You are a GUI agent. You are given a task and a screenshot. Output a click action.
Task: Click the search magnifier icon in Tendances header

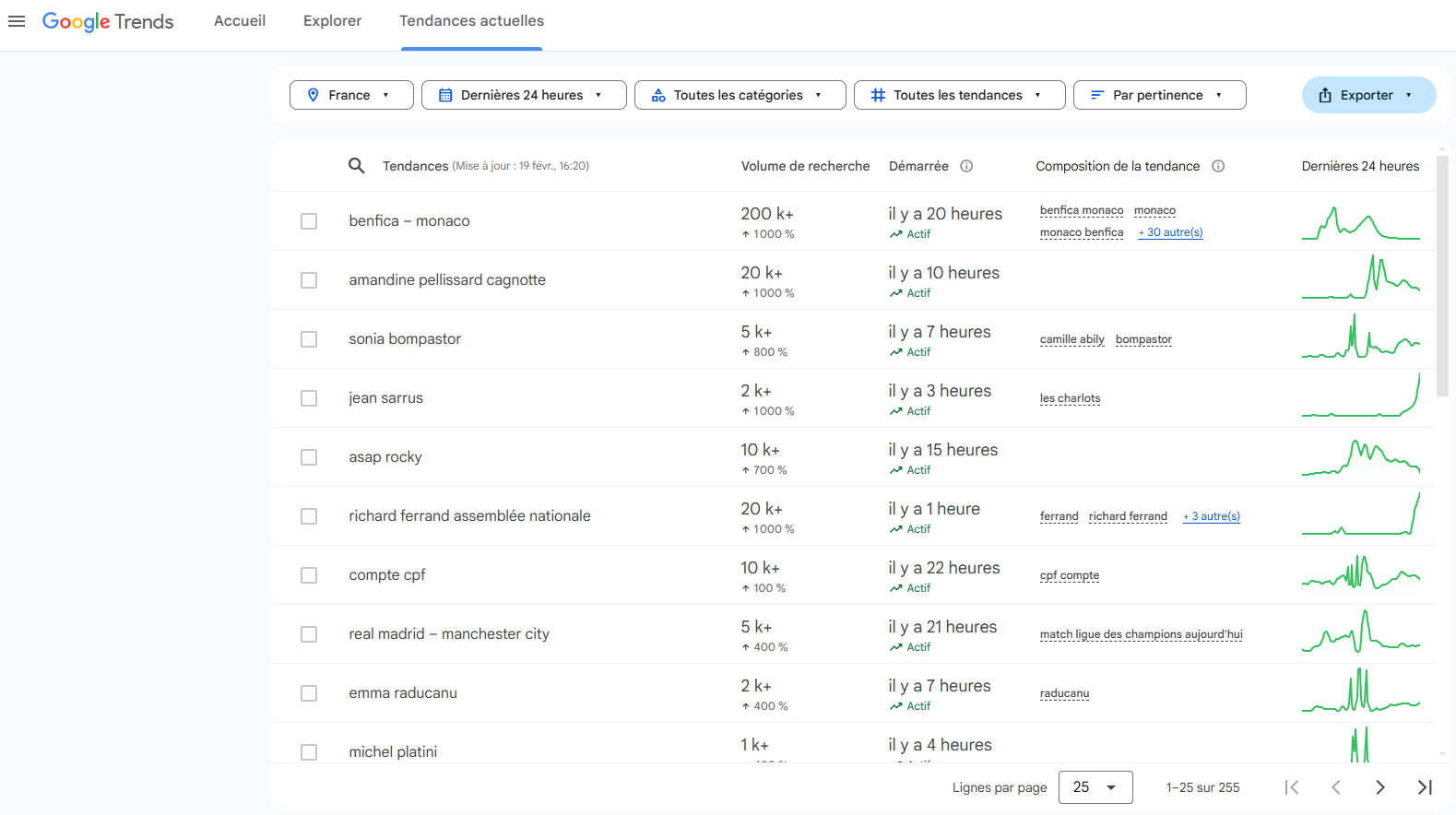pos(356,166)
